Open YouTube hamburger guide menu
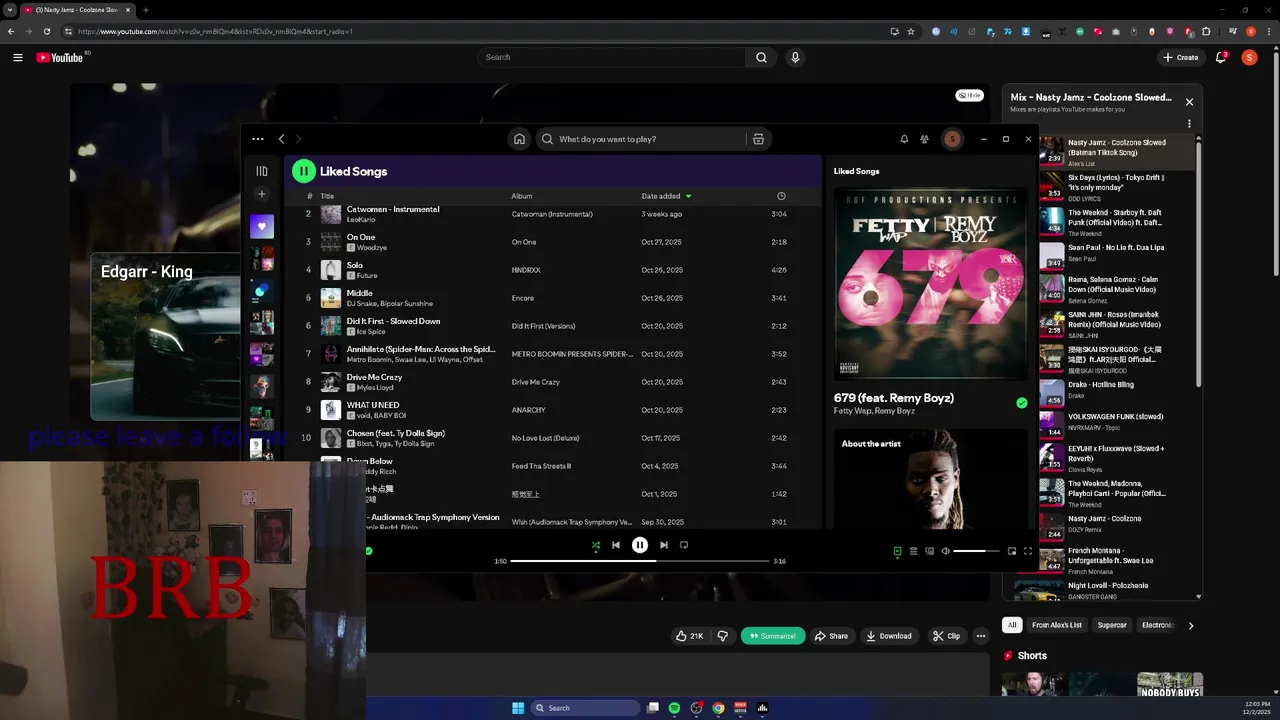This screenshot has width=1280, height=720. [x=18, y=57]
